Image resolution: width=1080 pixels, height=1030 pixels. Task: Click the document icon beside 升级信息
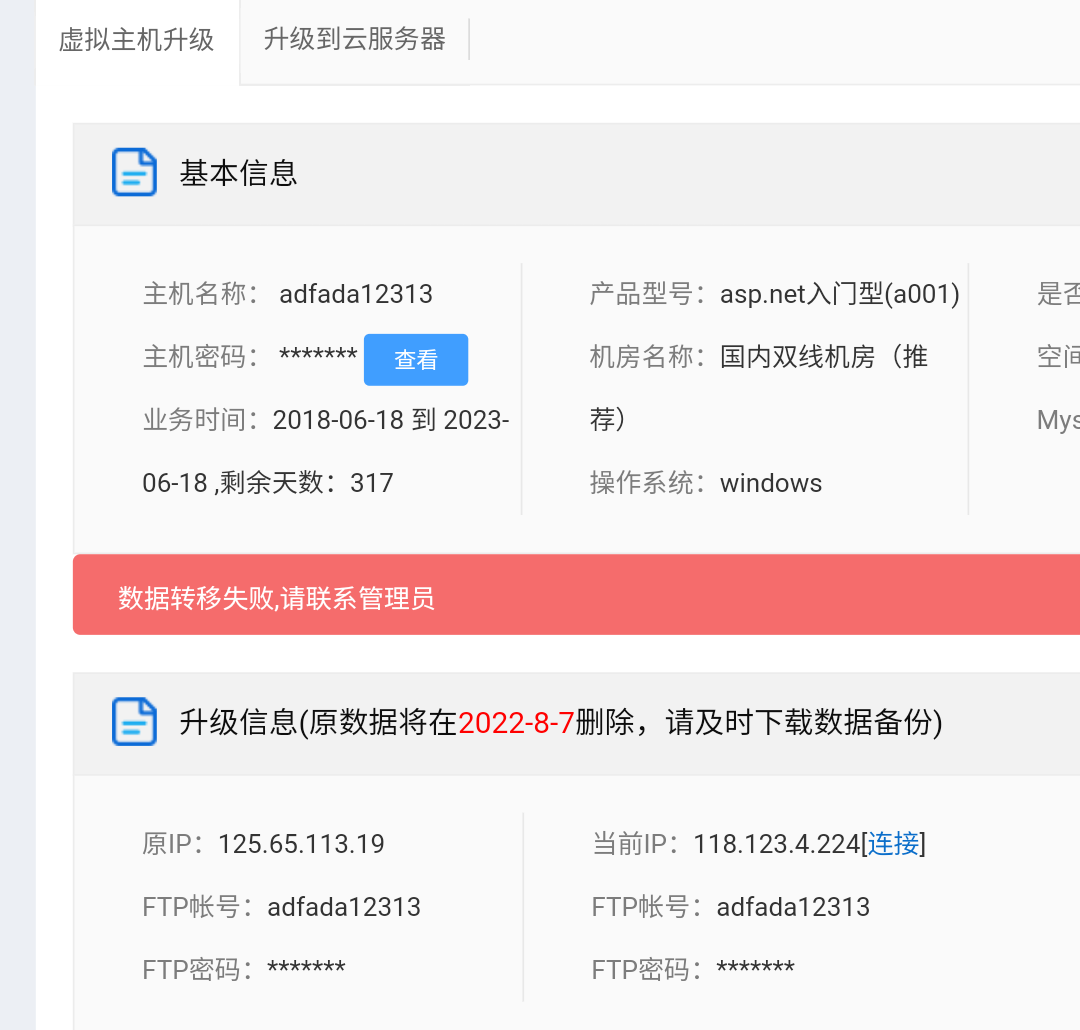[x=134, y=721]
